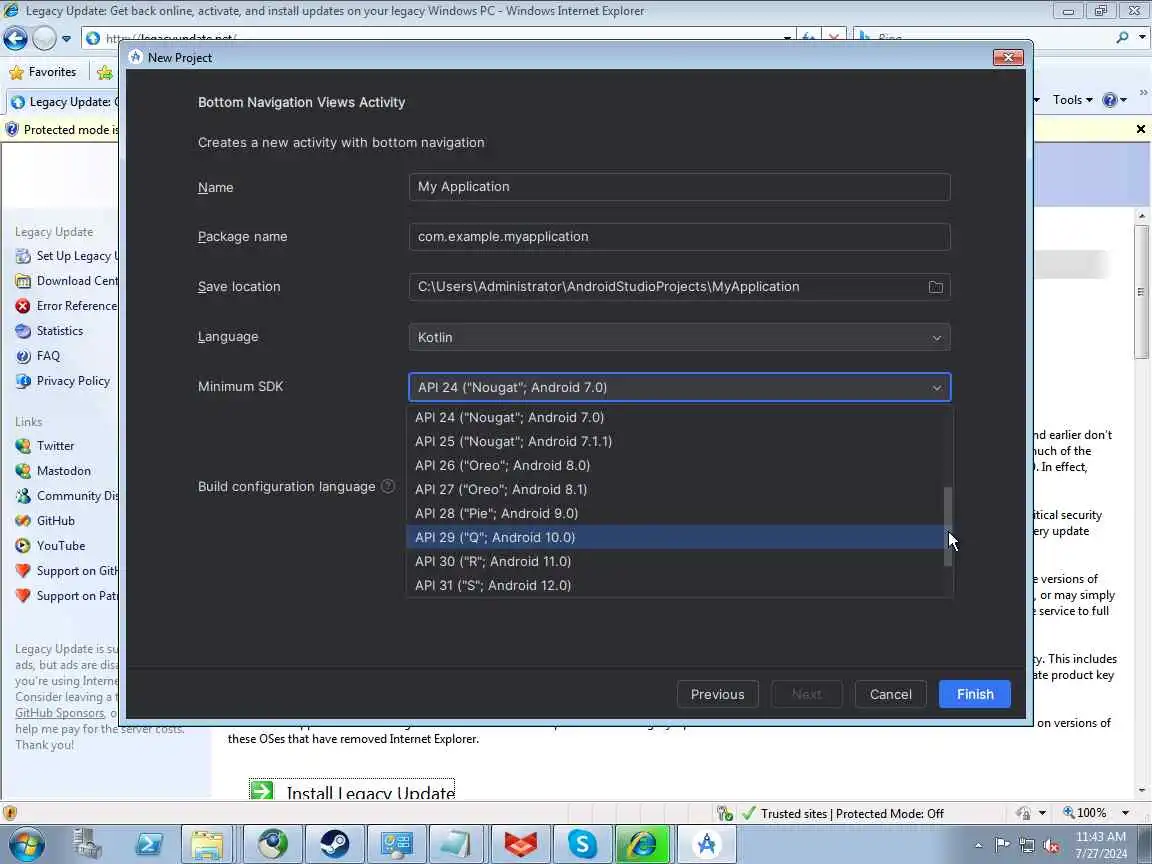This screenshot has width=1152, height=864.
Task: Click Internet Explorer Back button
Action: pyautogui.click(x=15, y=38)
